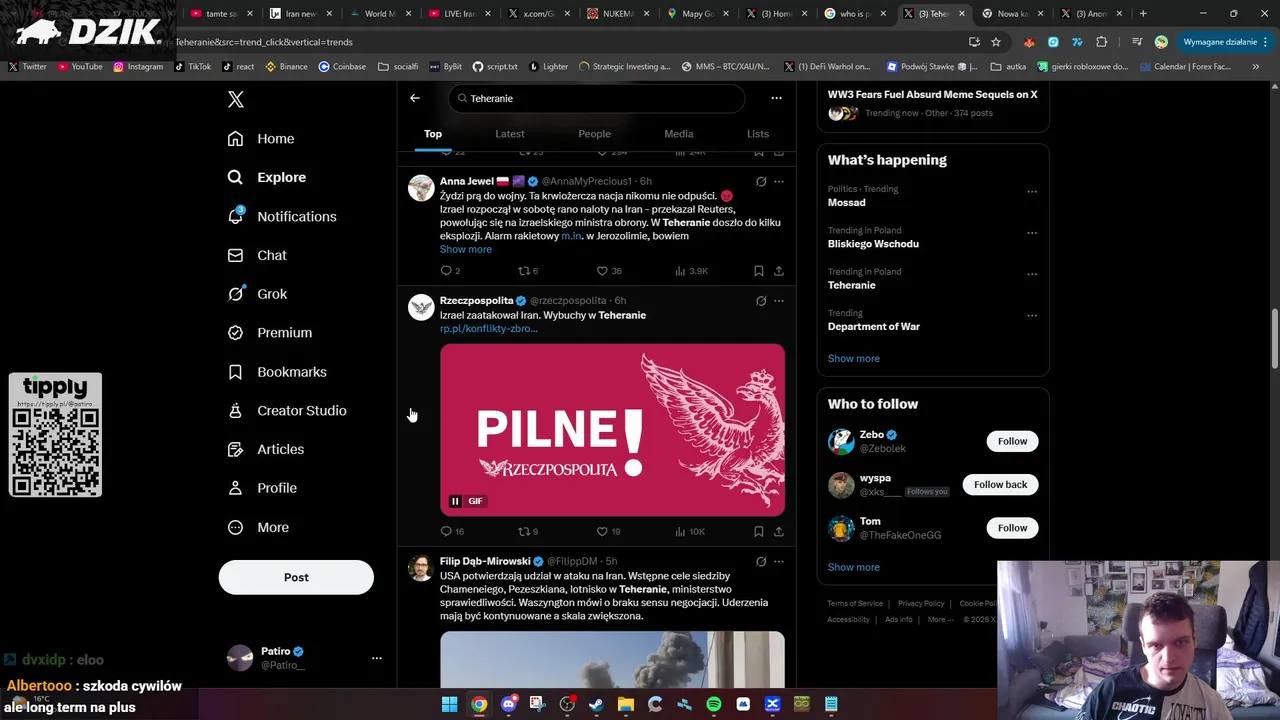The width and height of the screenshot is (1280, 720).
Task: Click the Teheranie search field
Action: pyautogui.click(x=597, y=98)
